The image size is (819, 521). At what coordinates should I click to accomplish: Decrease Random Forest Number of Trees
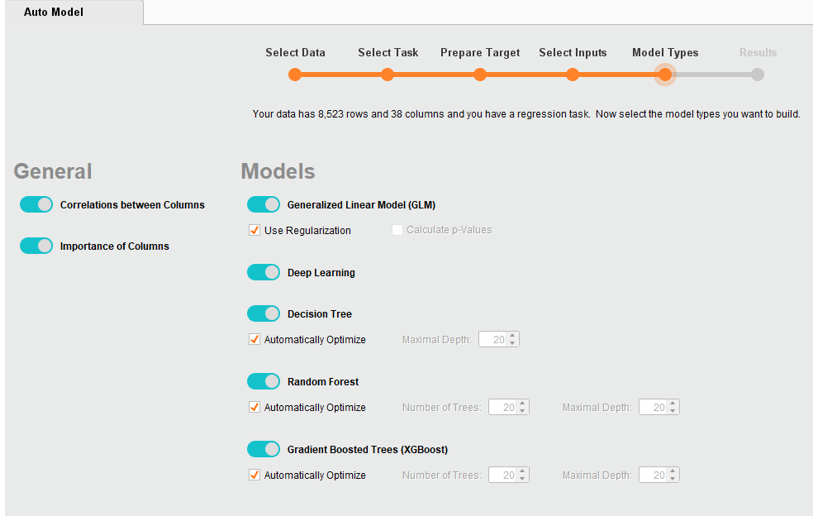523,411
